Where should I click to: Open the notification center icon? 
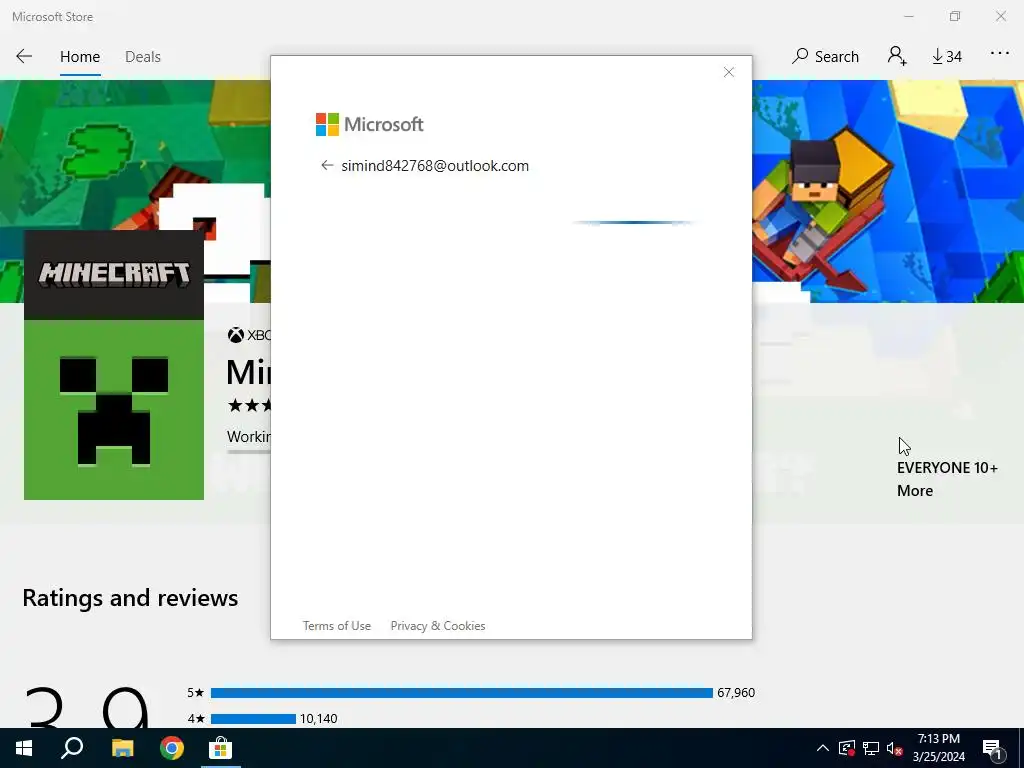click(x=992, y=750)
